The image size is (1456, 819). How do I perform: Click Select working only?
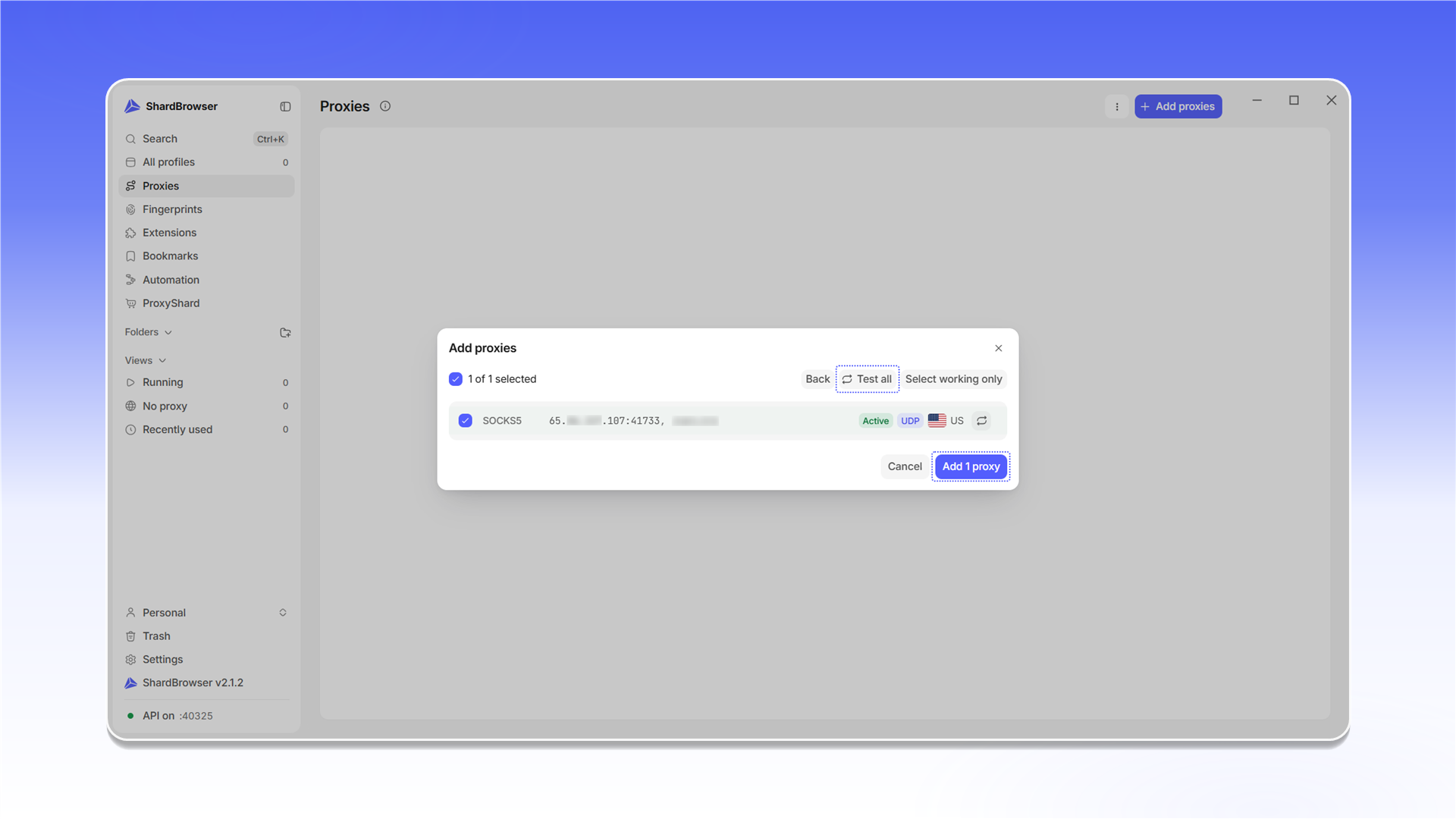[953, 379]
